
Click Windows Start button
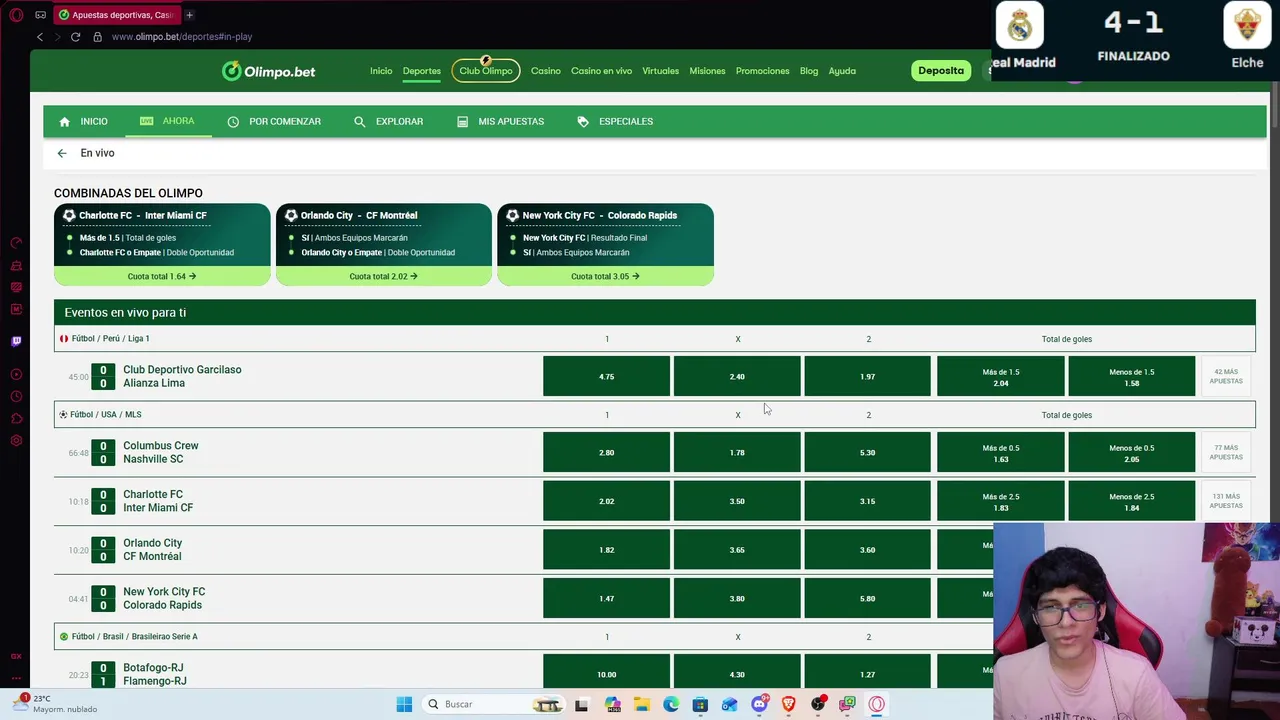click(x=404, y=704)
